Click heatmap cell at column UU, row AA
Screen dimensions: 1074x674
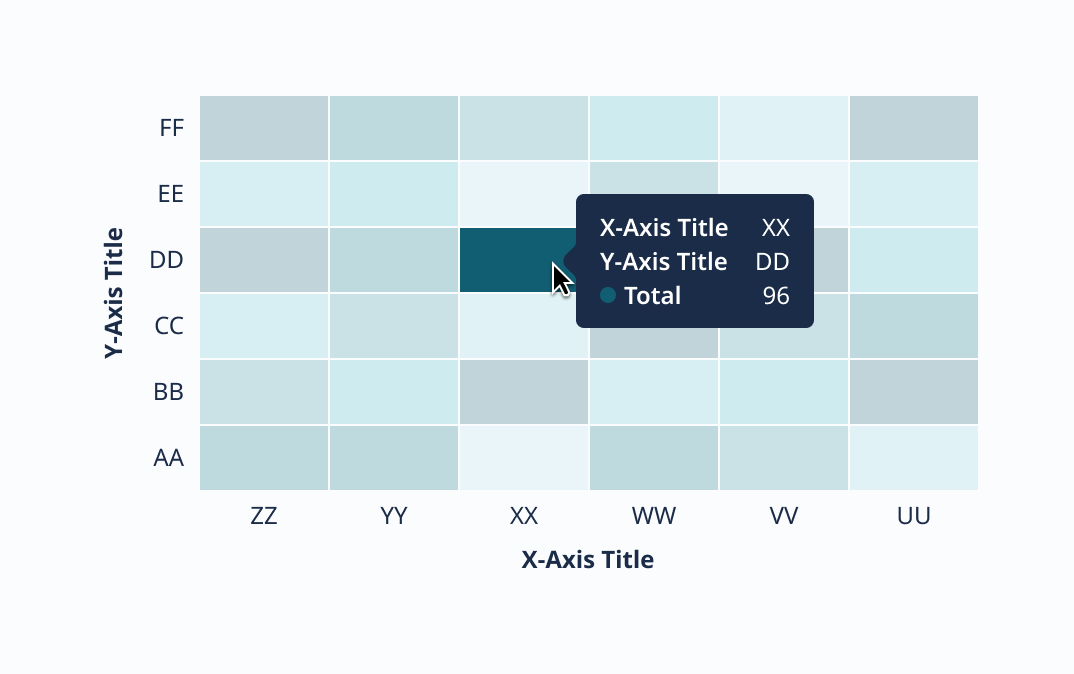(913, 458)
